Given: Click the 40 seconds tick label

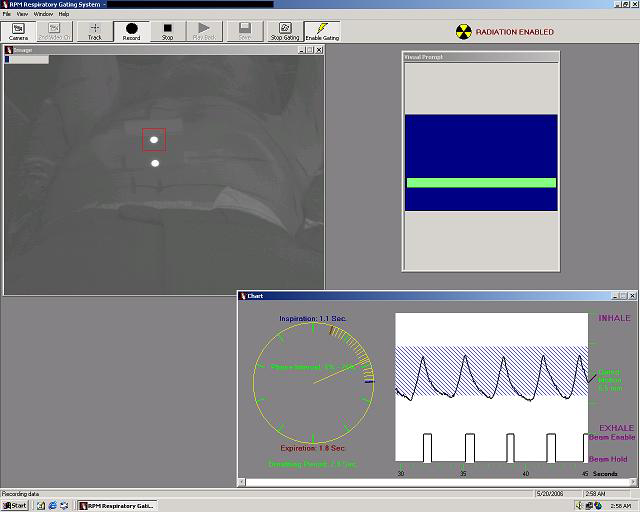Looking at the screenshot, I should click(526, 474).
